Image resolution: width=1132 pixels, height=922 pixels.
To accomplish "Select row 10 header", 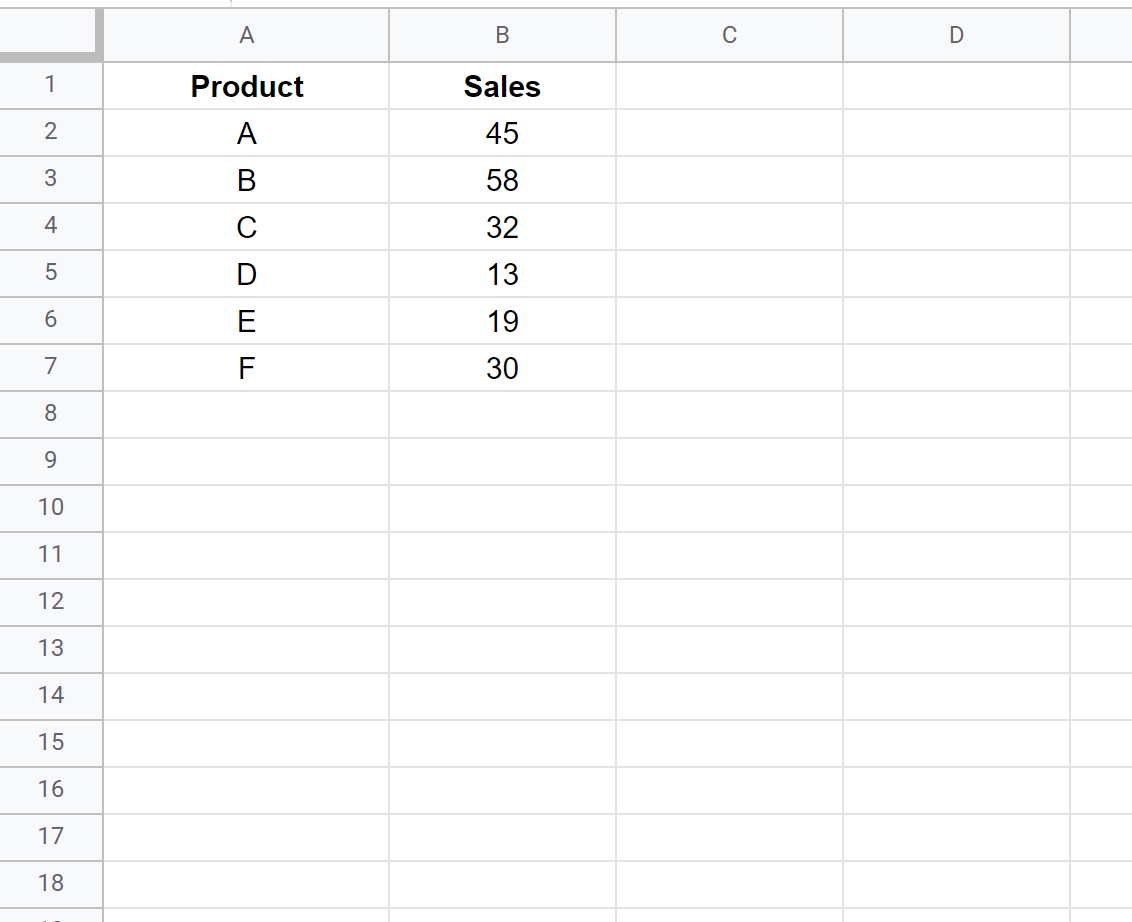I will click(51, 508).
